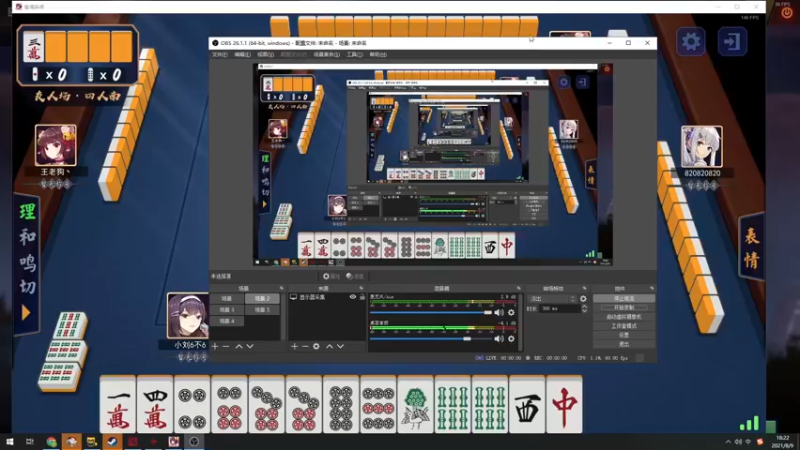Click the Exit button in OBS controls
Screen dimensions: 800x450
(x=624, y=344)
